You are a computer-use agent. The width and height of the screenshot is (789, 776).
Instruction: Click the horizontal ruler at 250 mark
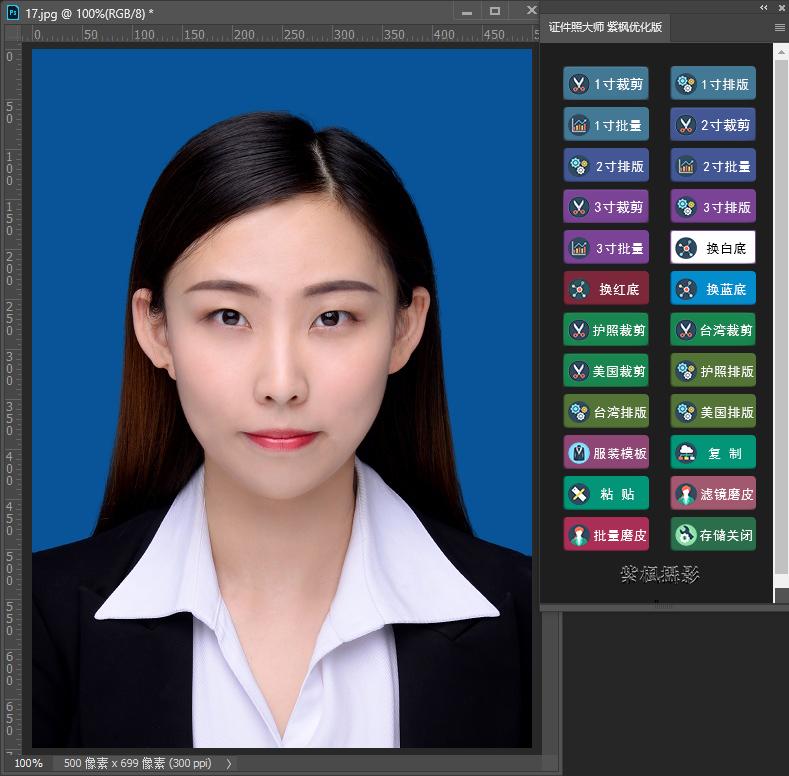(x=293, y=34)
